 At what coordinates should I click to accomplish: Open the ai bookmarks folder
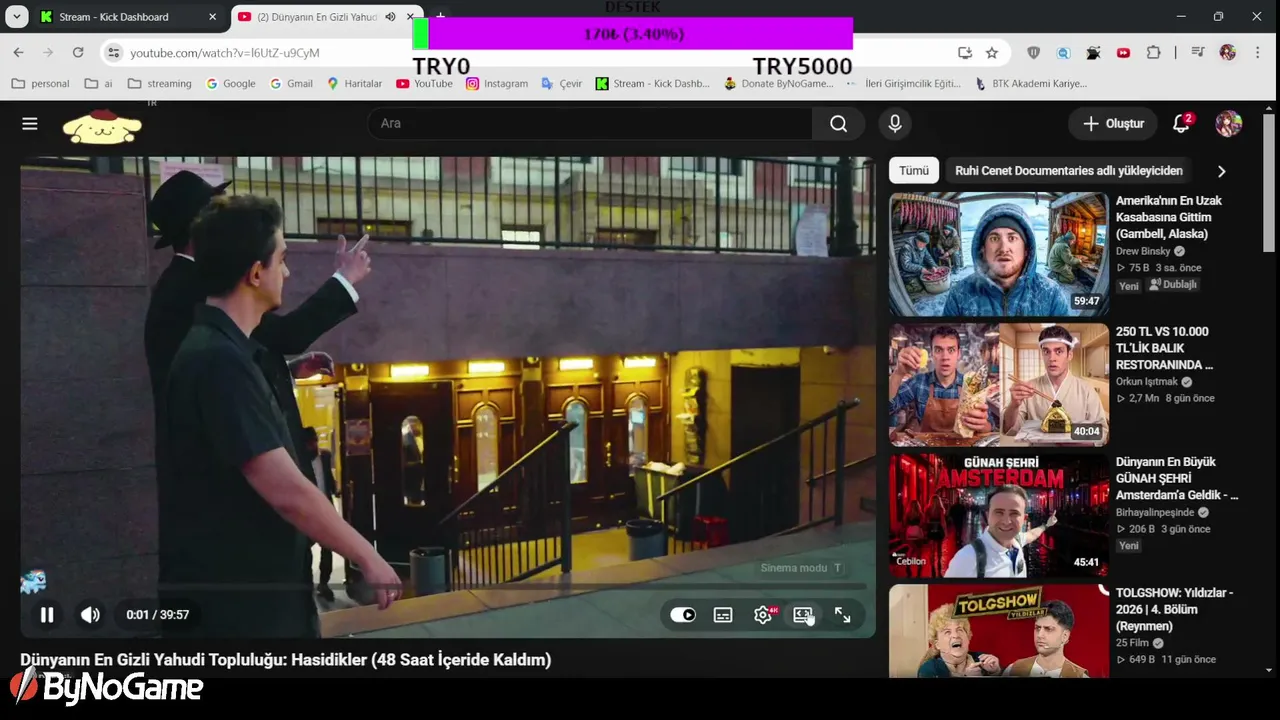pyautogui.click(x=99, y=84)
